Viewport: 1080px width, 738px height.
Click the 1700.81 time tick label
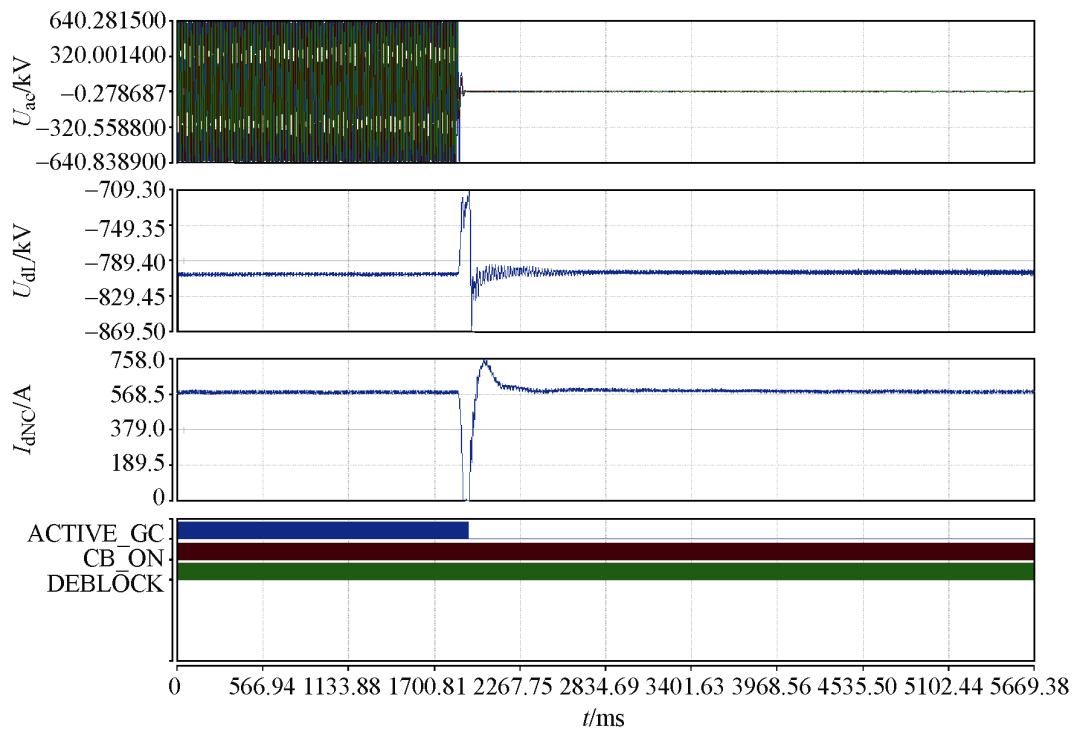tap(427, 686)
